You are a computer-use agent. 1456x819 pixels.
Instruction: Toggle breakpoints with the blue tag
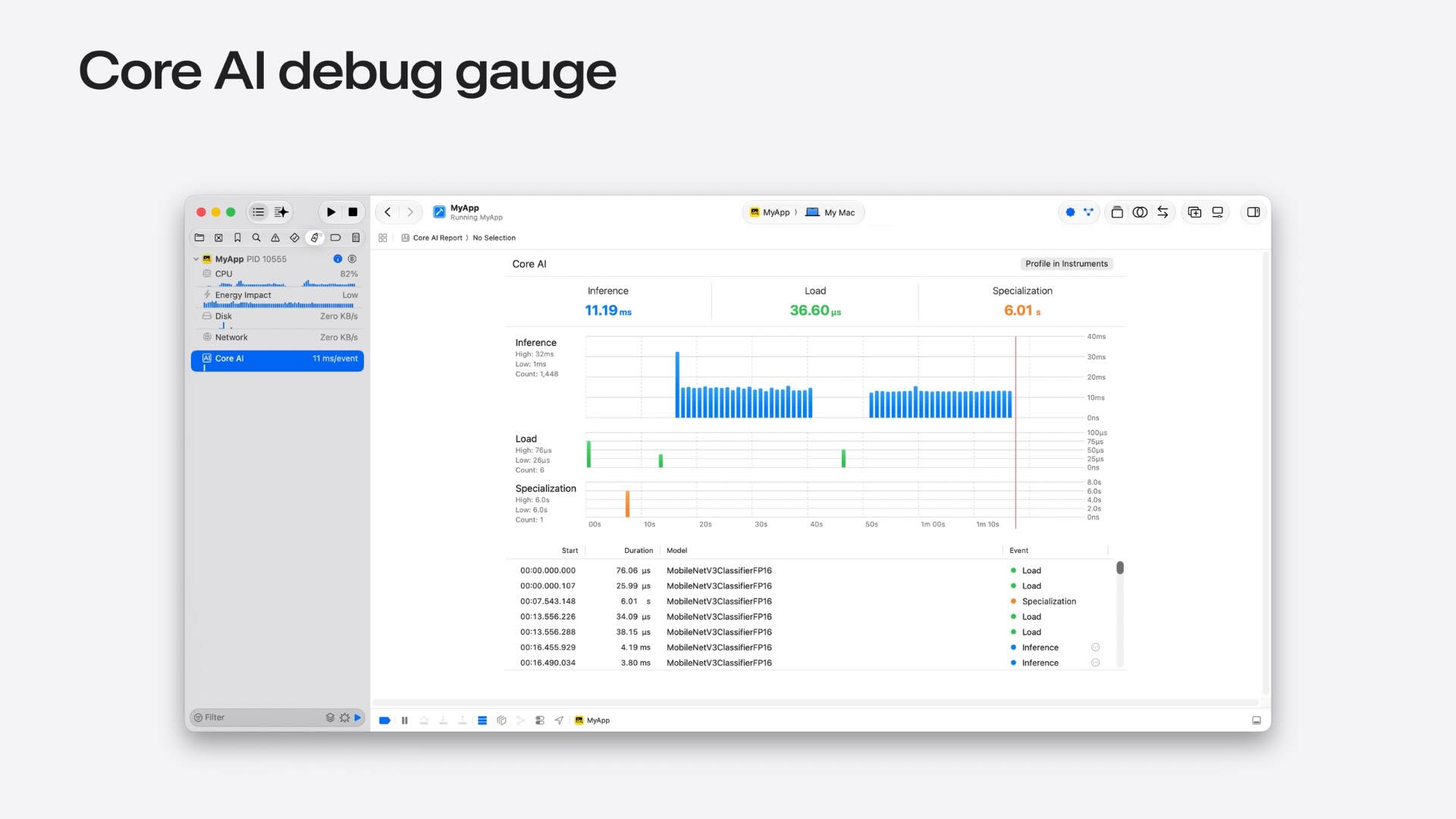384,720
